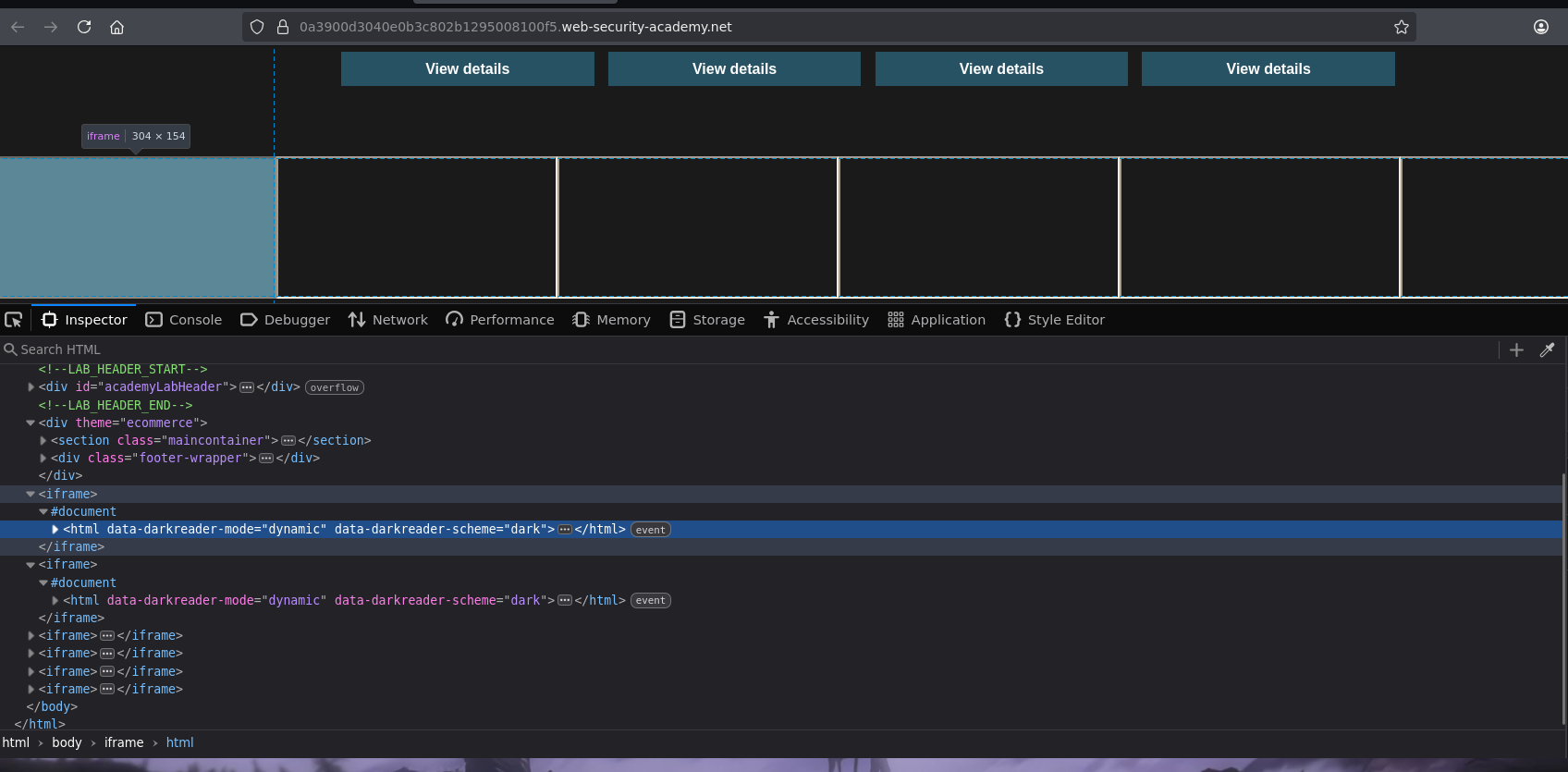
Task: Switch to the Storage tab
Action: tap(707, 320)
